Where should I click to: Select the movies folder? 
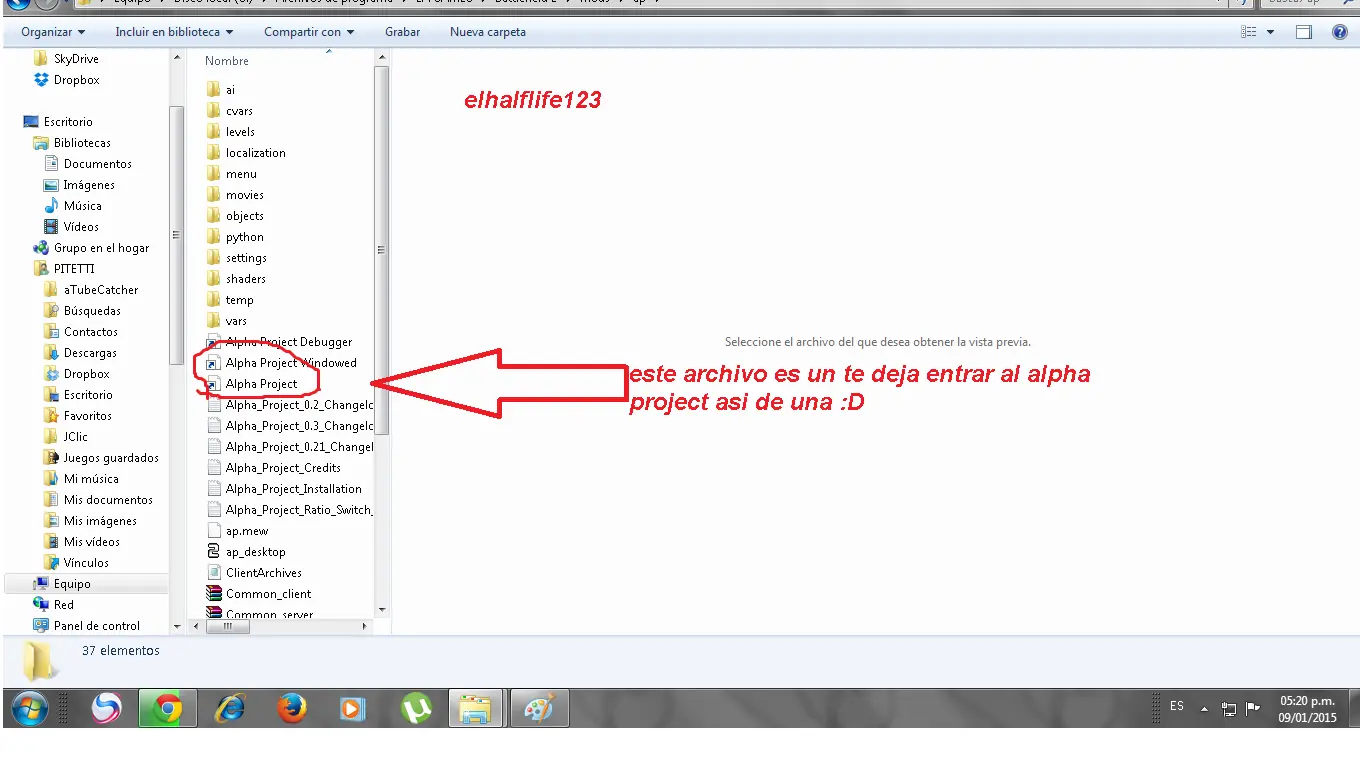coord(244,195)
